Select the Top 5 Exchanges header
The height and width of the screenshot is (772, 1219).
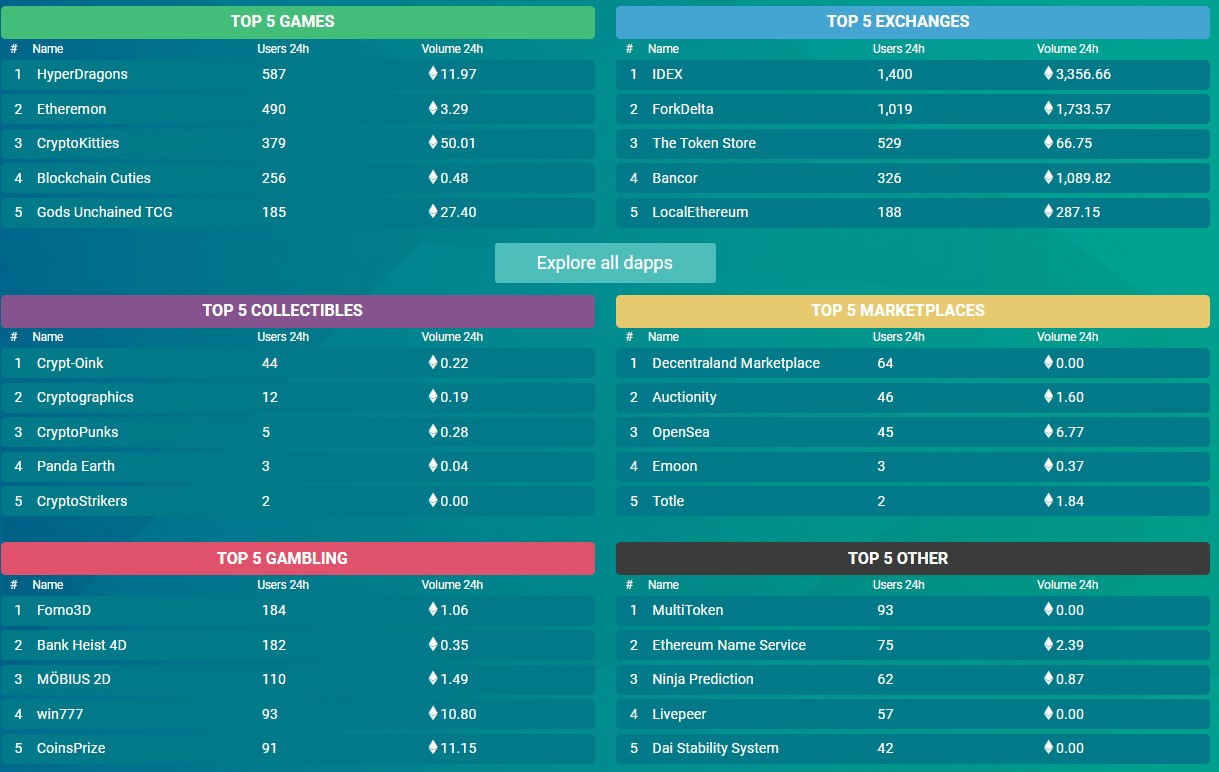click(x=912, y=21)
